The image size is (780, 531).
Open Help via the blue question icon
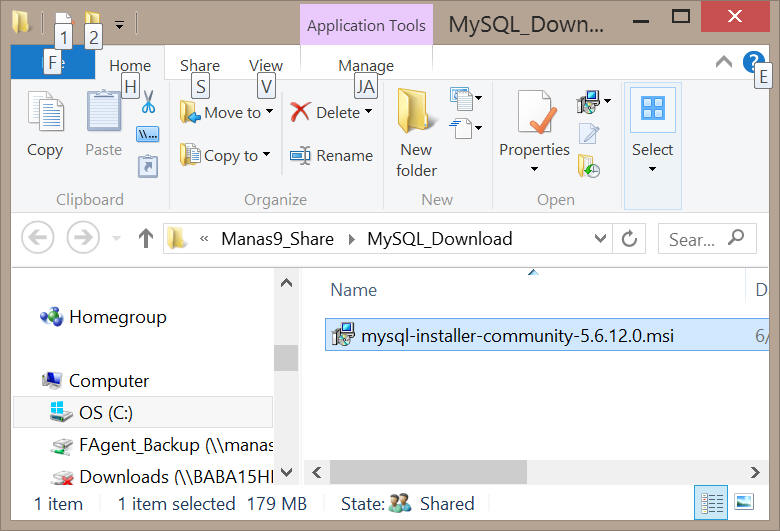[x=753, y=62]
